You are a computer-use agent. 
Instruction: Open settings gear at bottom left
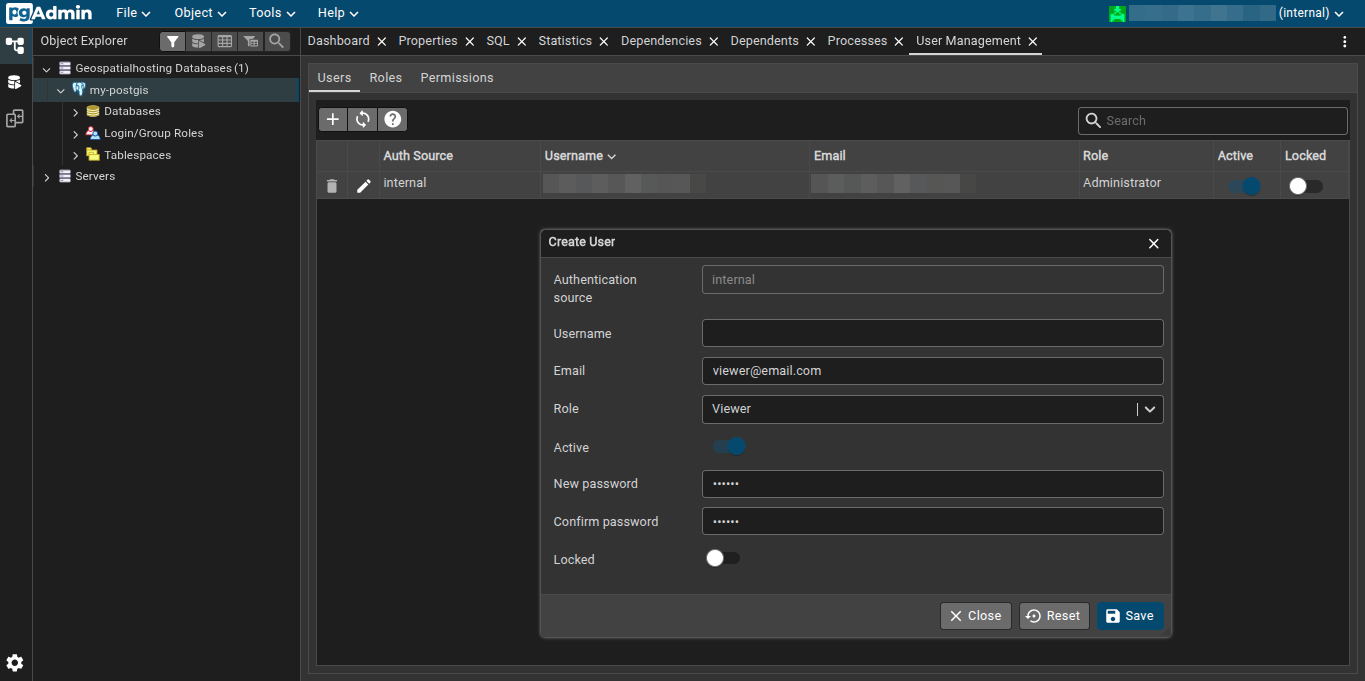(x=15, y=663)
